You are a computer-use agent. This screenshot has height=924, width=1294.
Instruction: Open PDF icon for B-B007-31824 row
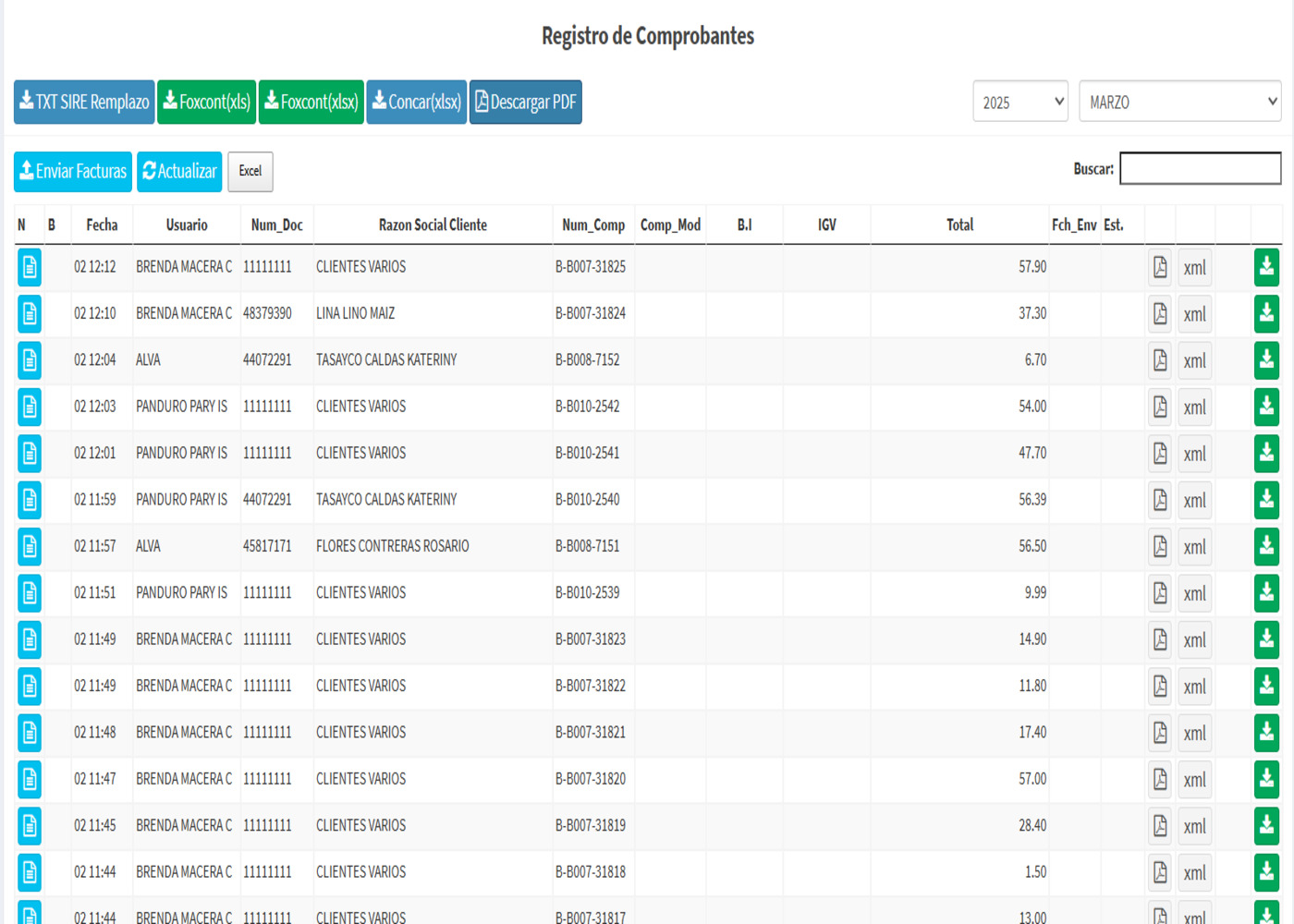coord(1160,314)
